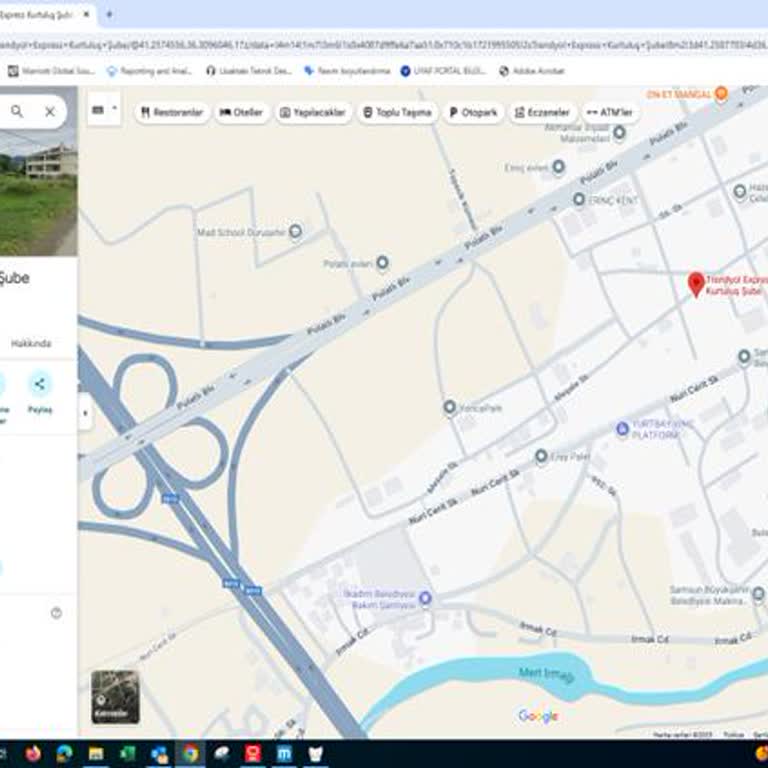Viewport: 768px width, 768px height.
Task: Click the search magnifier icon in Maps
Action: click(17, 112)
